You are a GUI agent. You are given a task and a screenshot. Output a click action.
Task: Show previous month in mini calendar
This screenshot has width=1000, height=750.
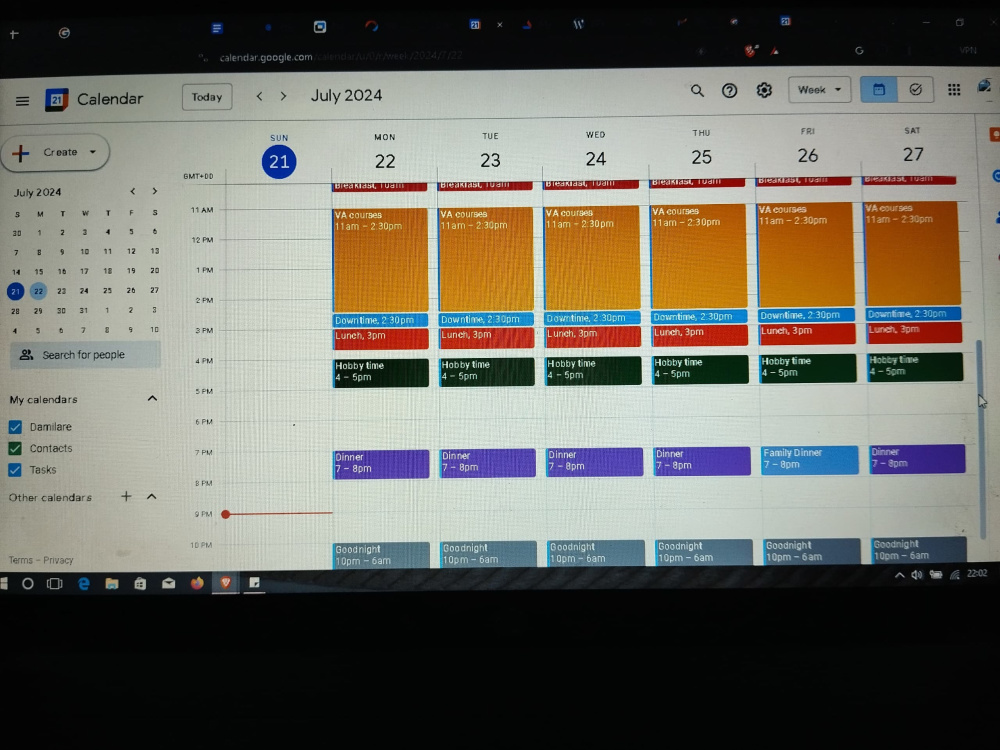click(x=133, y=191)
